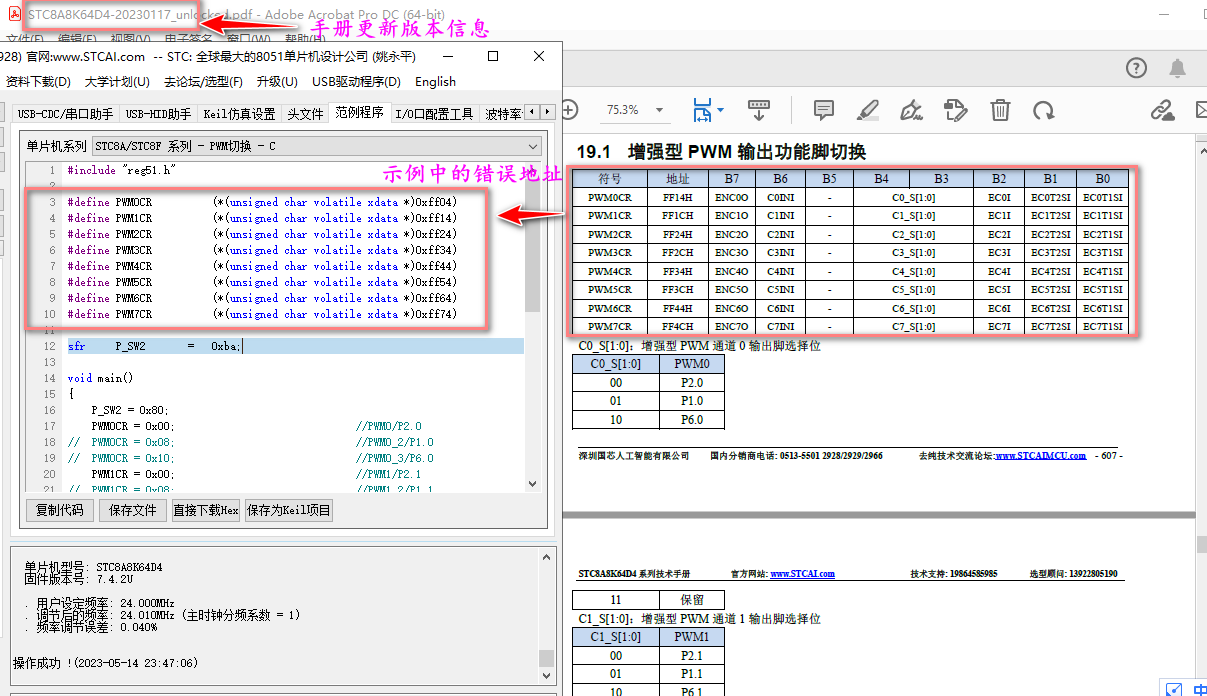Click the trash delete icon in Acrobat
The width and height of the screenshot is (1207, 696).
click(x=1000, y=110)
